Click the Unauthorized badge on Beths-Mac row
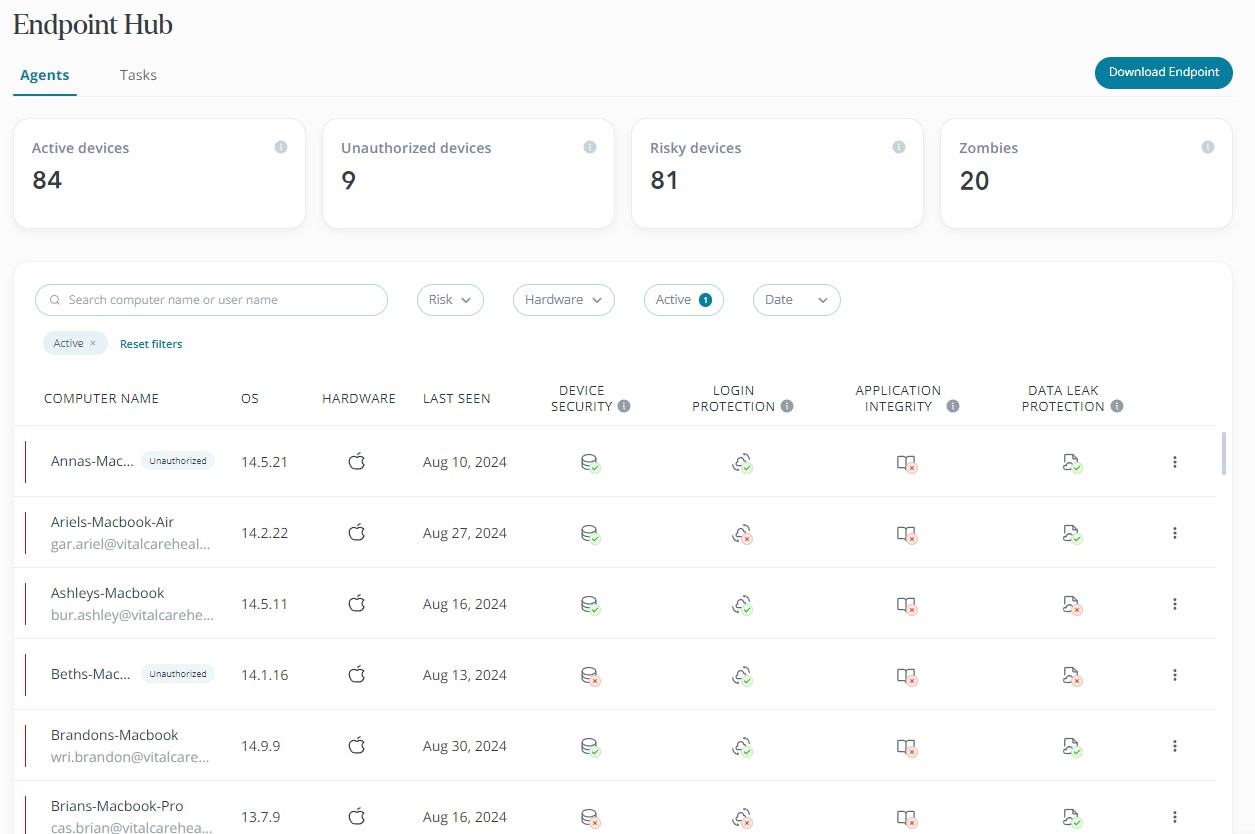1255x834 pixels. point(178,674)
